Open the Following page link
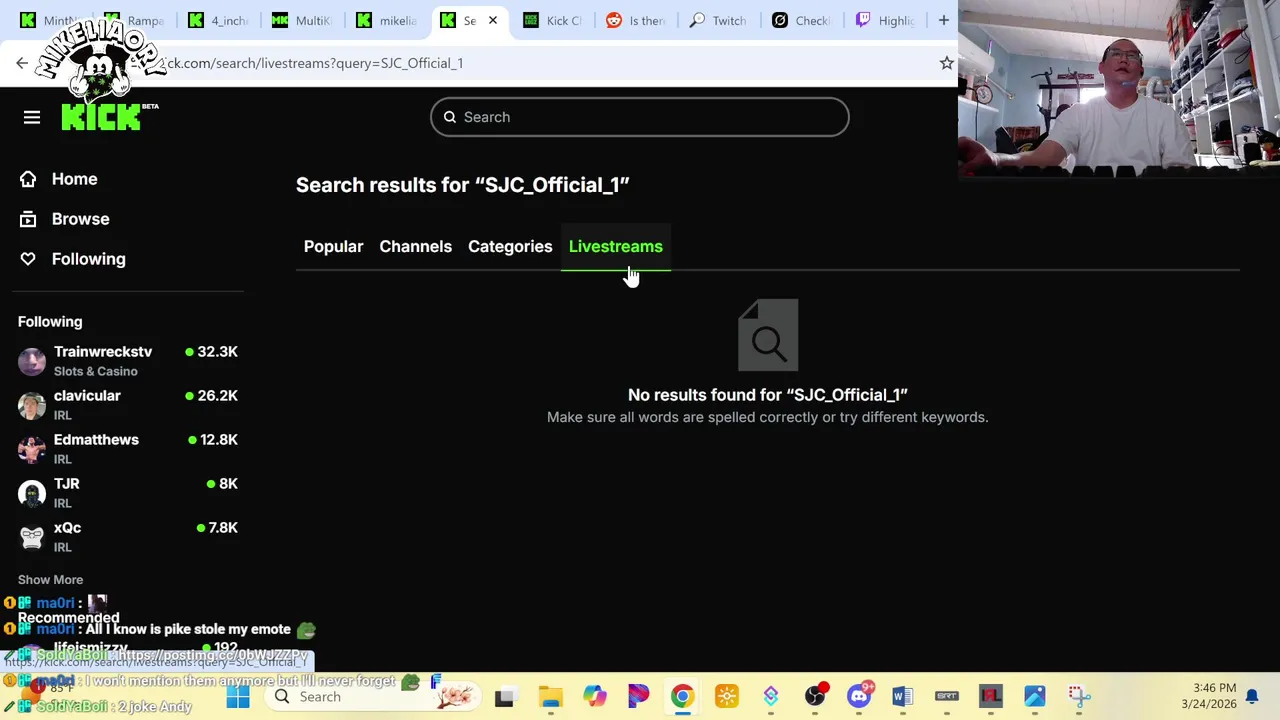Viewport: 1280px width, 720px height. click(88, 259)
